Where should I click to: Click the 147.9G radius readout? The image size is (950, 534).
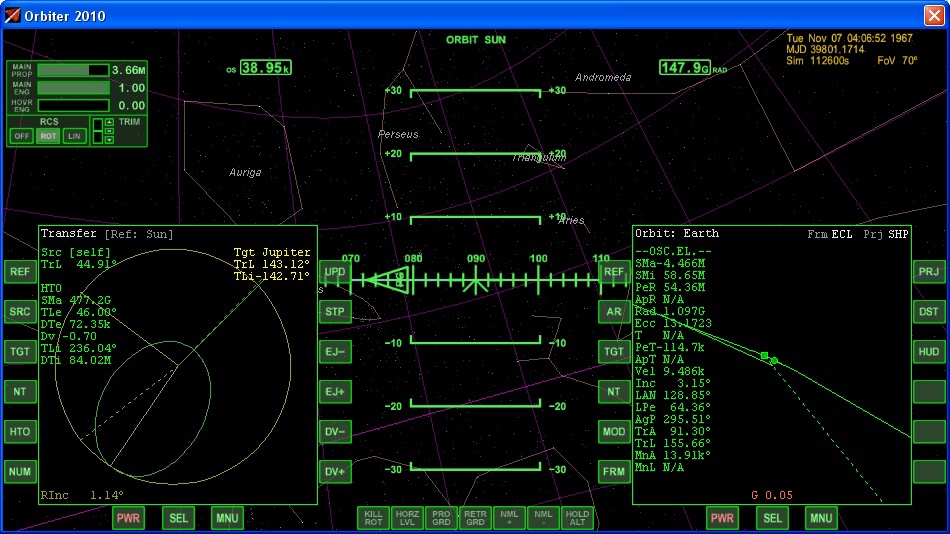click(685, 68)
